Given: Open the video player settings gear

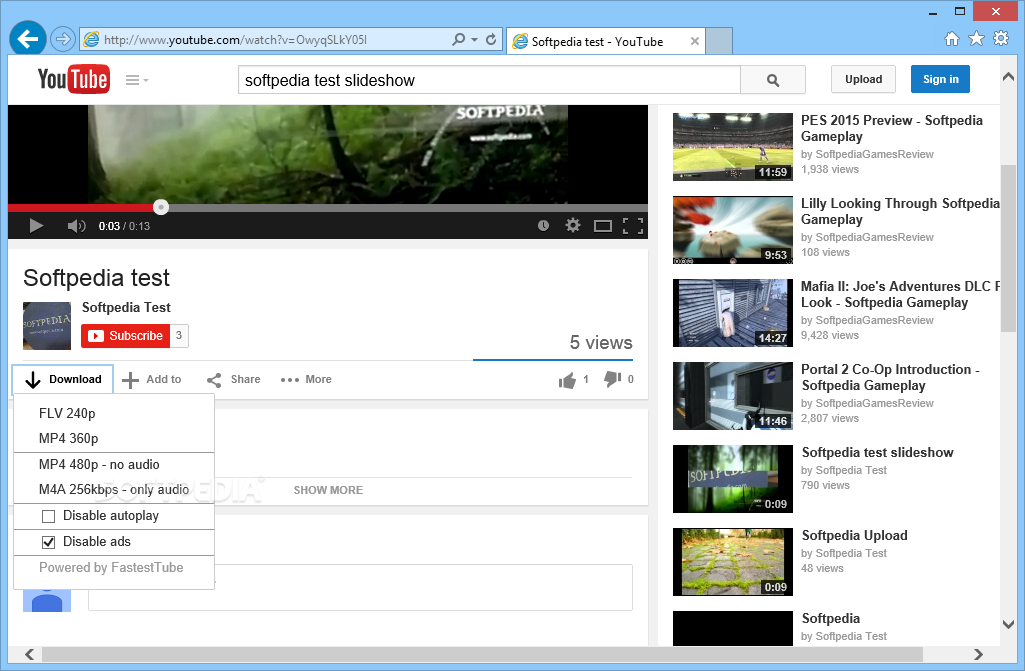Looking at the screenshot, I should pyautogui.click(x=573, y=226).
